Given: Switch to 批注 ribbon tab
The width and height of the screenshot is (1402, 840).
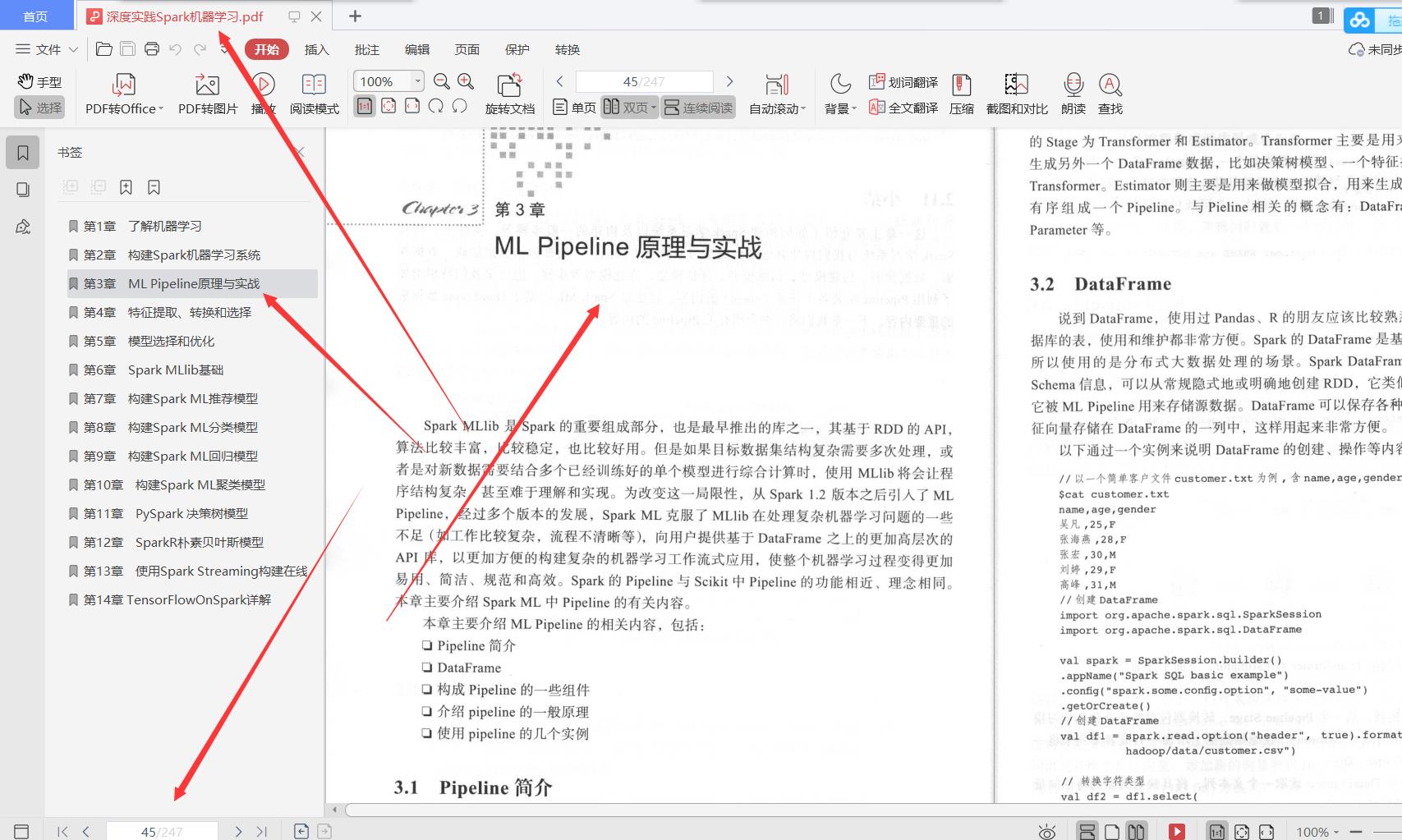Looking at the screenshot, I should coord(366,49).
